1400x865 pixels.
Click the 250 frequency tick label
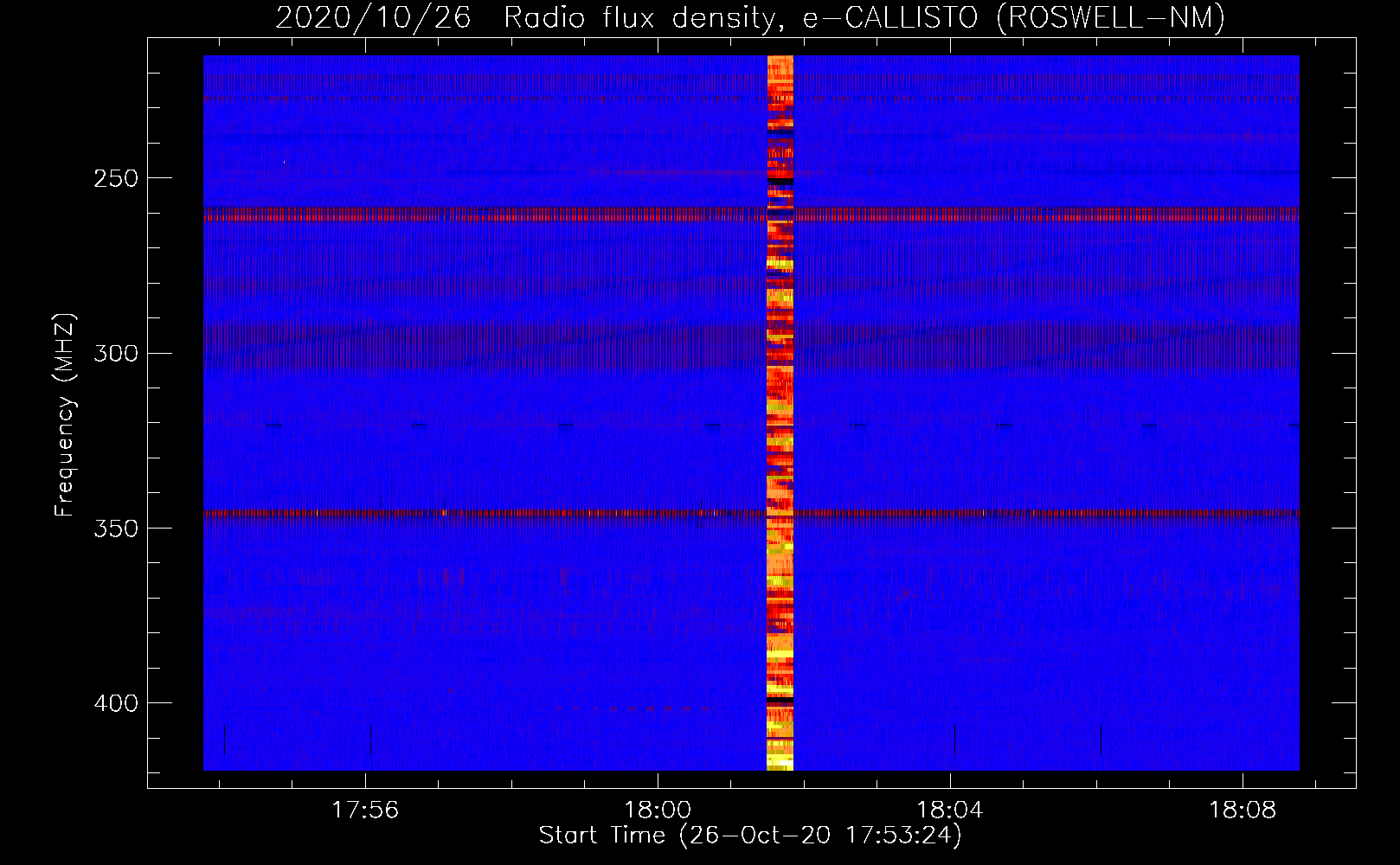116,178
